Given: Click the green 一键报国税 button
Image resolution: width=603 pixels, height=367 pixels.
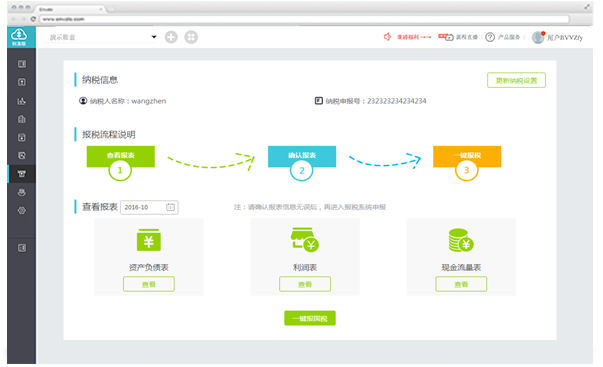Looking at the screenshot, I should tap(310, 318).
